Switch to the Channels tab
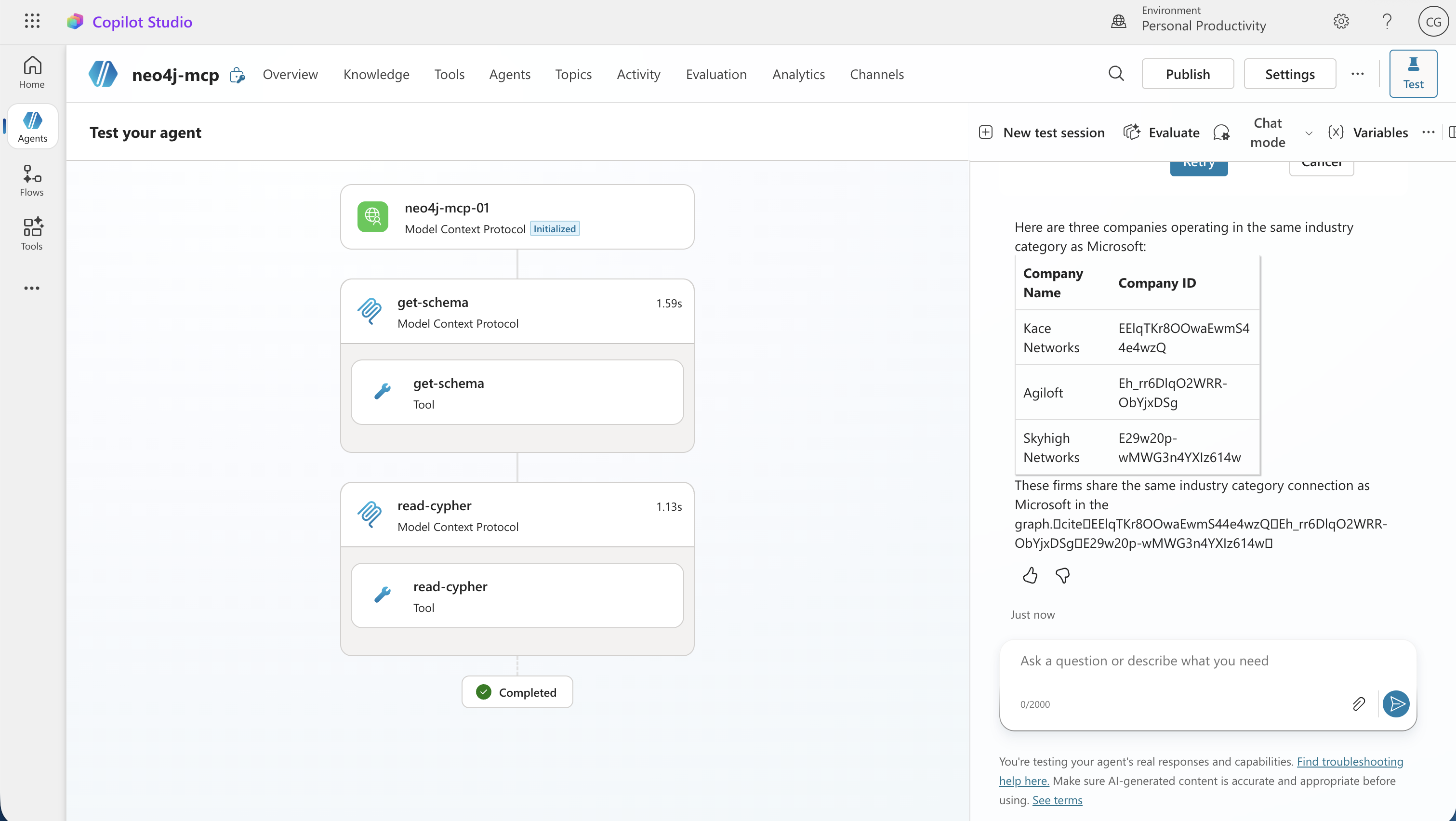 (877, 74)
